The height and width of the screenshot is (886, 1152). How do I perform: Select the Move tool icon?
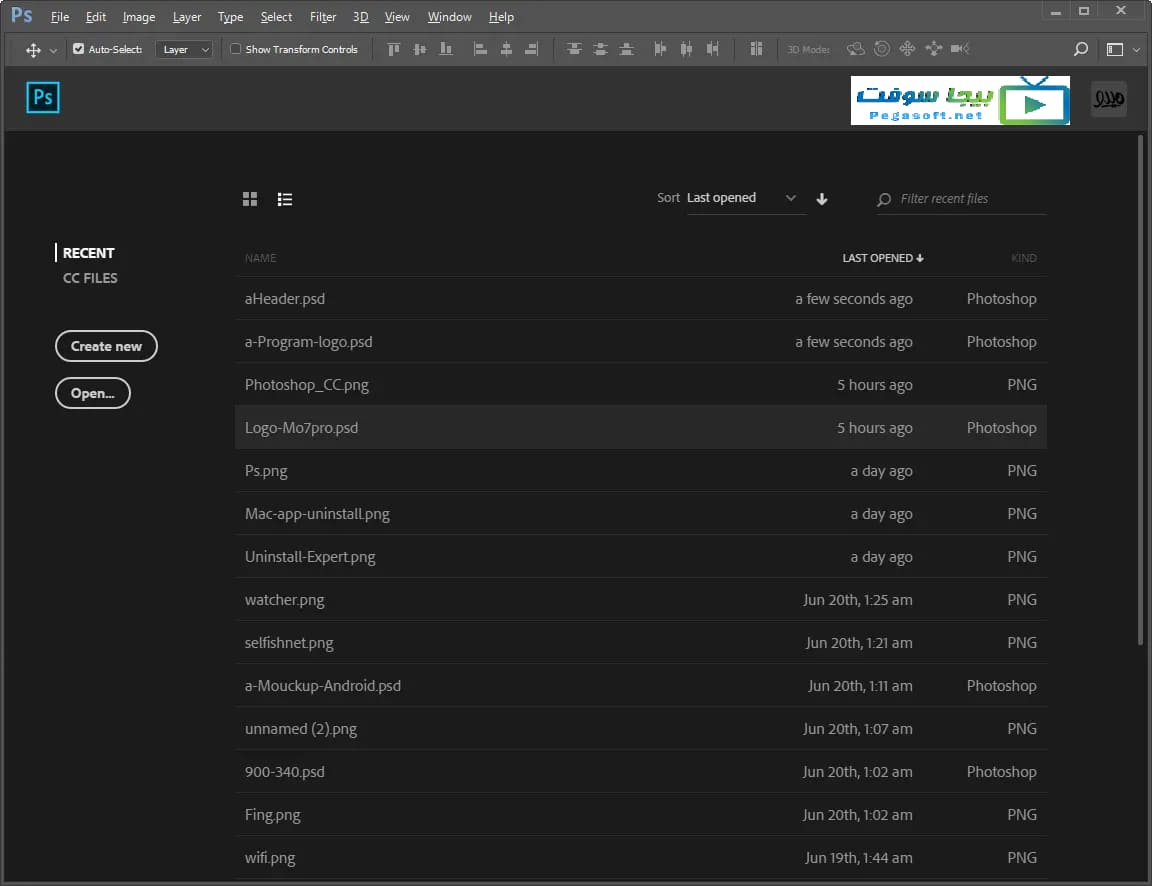click(x=33, y=50)
